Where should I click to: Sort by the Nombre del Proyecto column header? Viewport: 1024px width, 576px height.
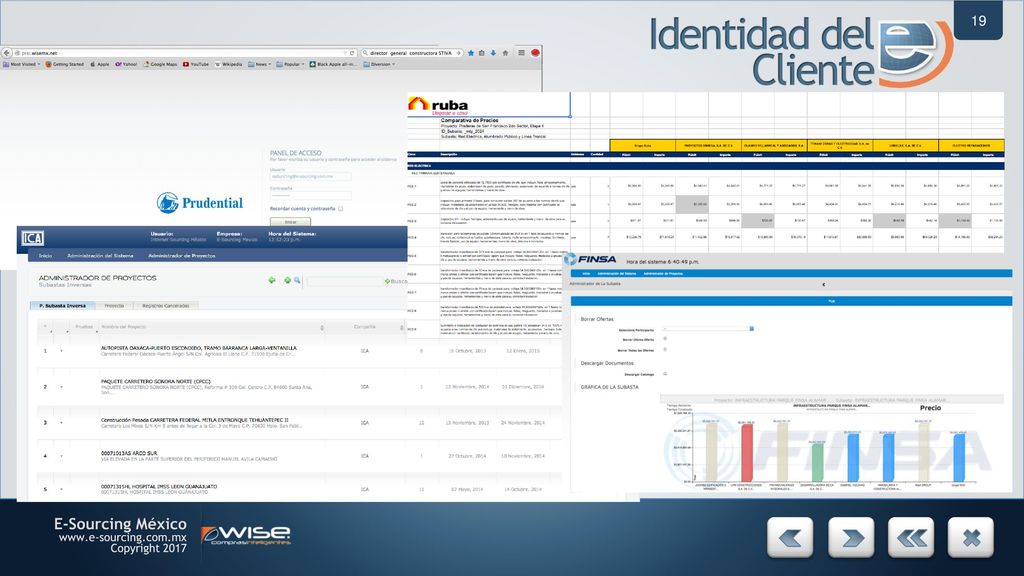[123, 327]
